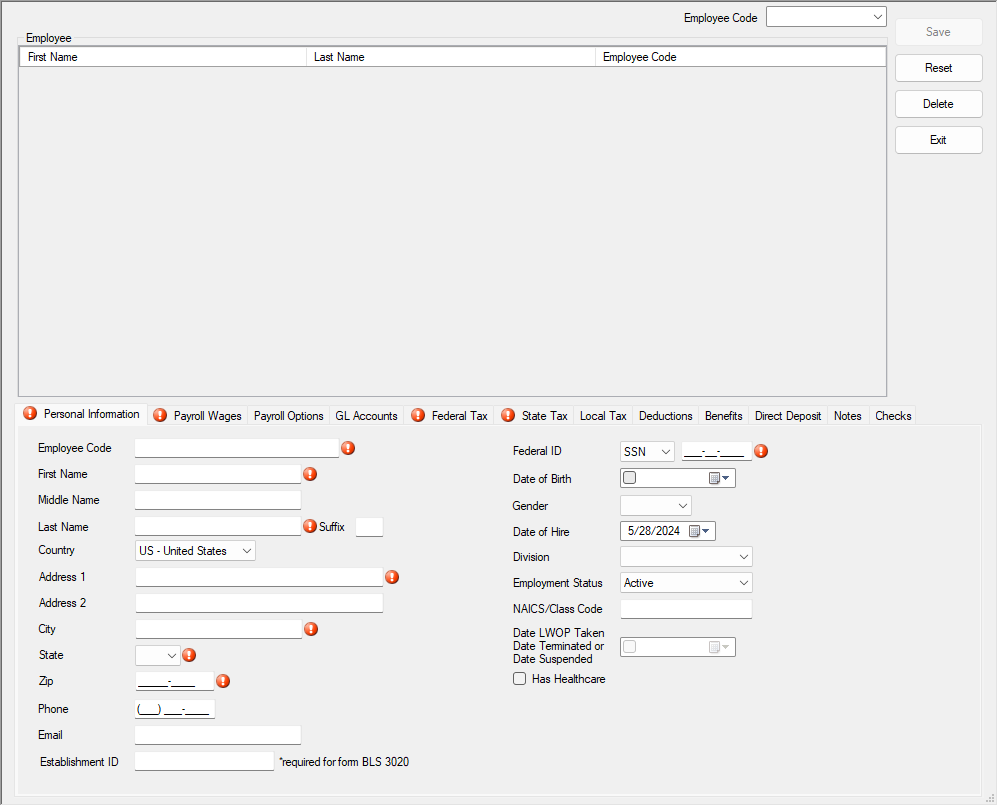The image size is (998, 806).
Task: Click the required-field indicator beside First Name
Action: (310, 474)
